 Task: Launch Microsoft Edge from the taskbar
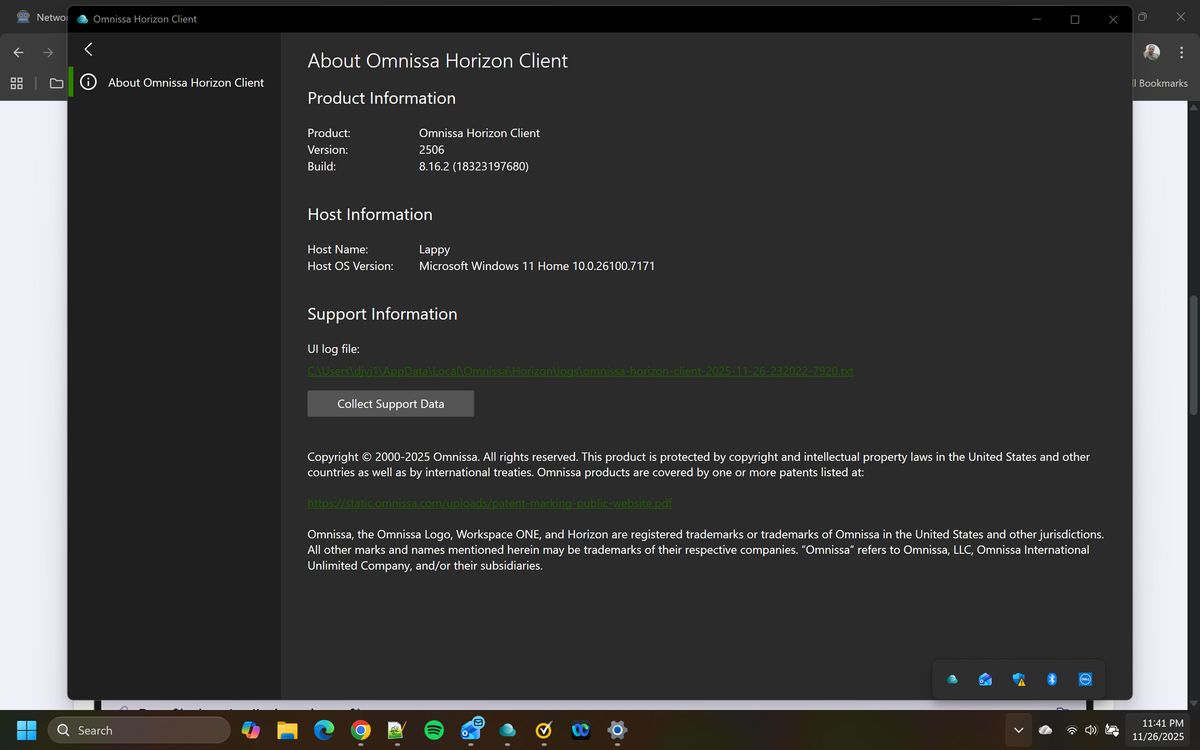tap(324, 730)
